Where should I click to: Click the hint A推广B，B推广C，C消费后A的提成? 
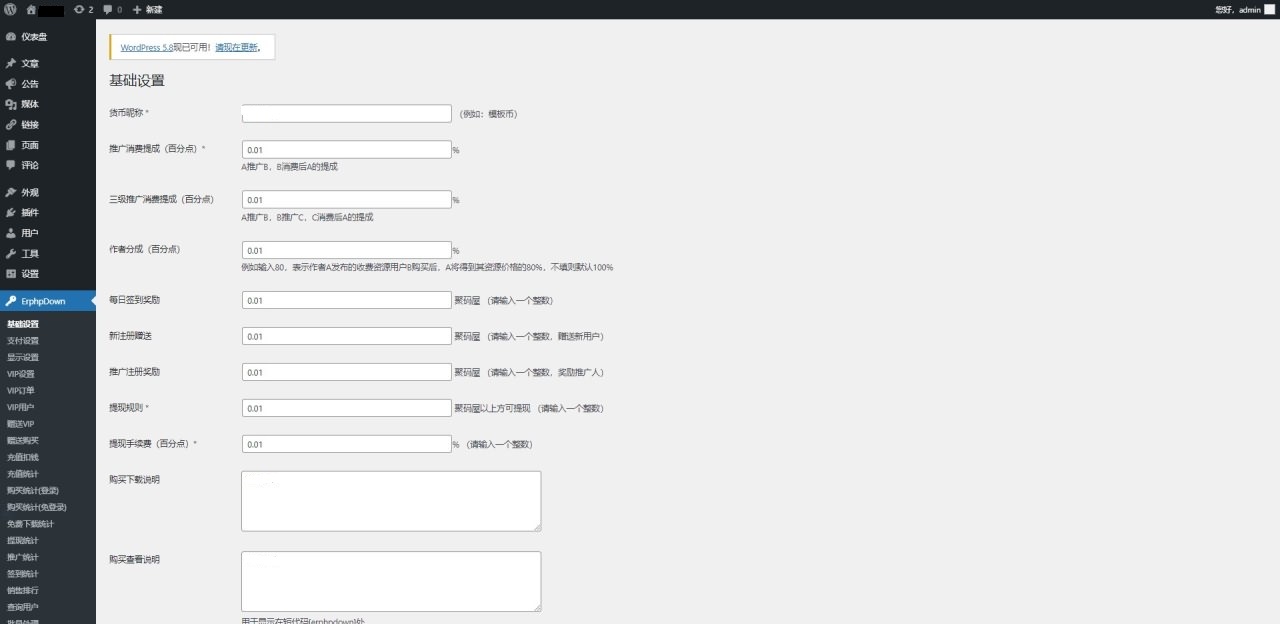[x=308, y=217]
